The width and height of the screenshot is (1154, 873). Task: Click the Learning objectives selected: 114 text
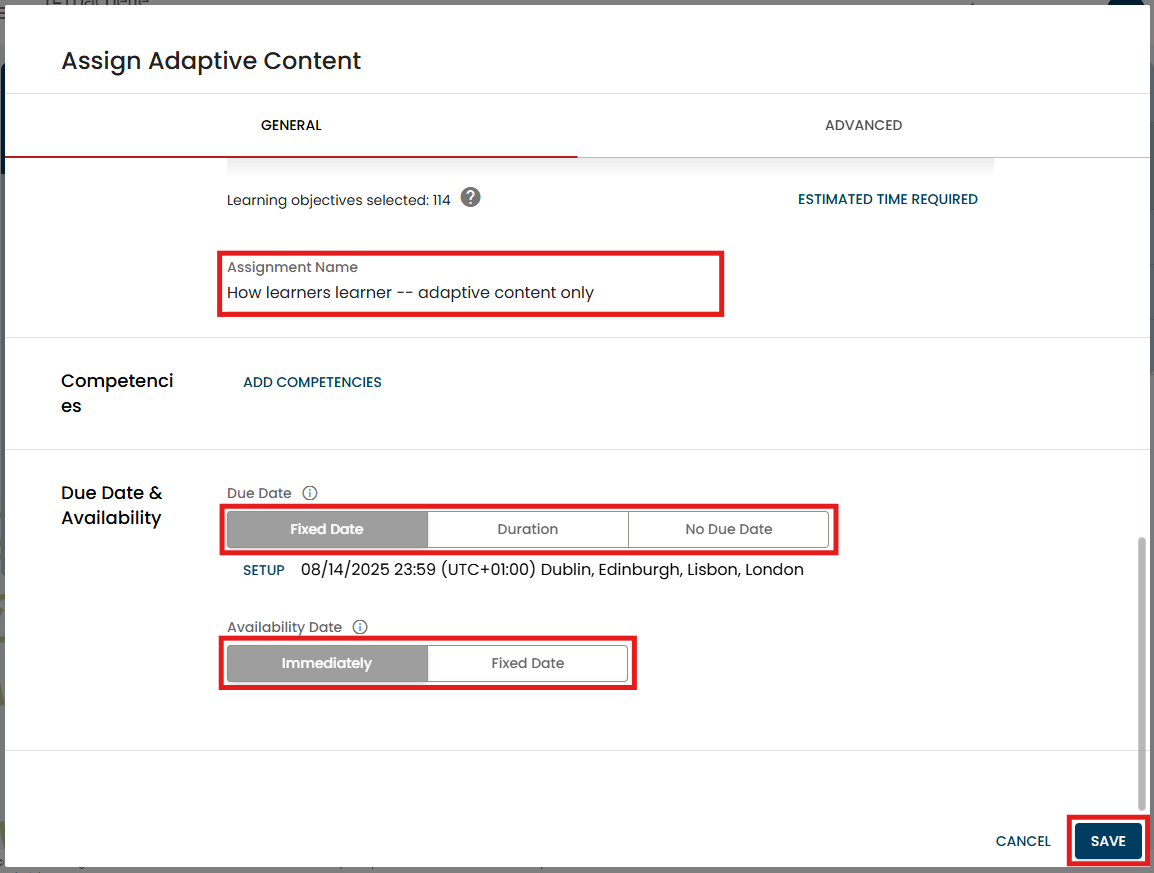coord(338,200)
